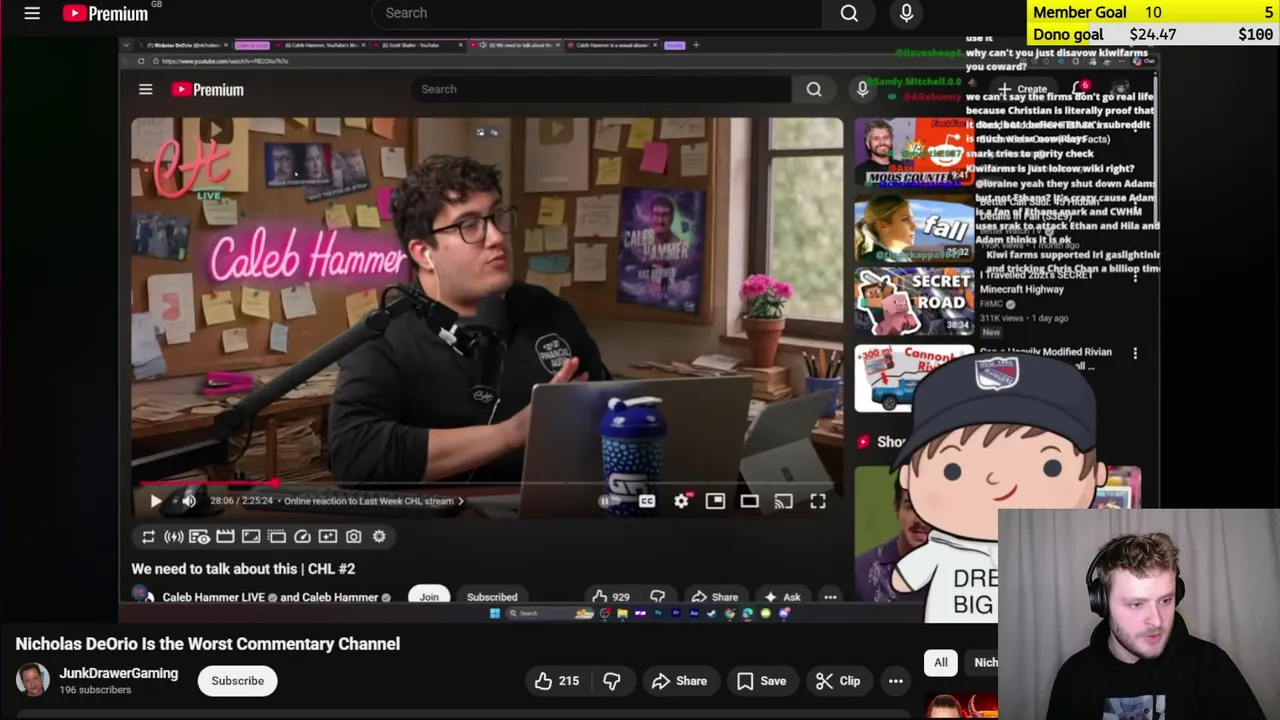Start voice search with the outer microphone icon
Screen dimensions: 1280x720
point(906,13)
